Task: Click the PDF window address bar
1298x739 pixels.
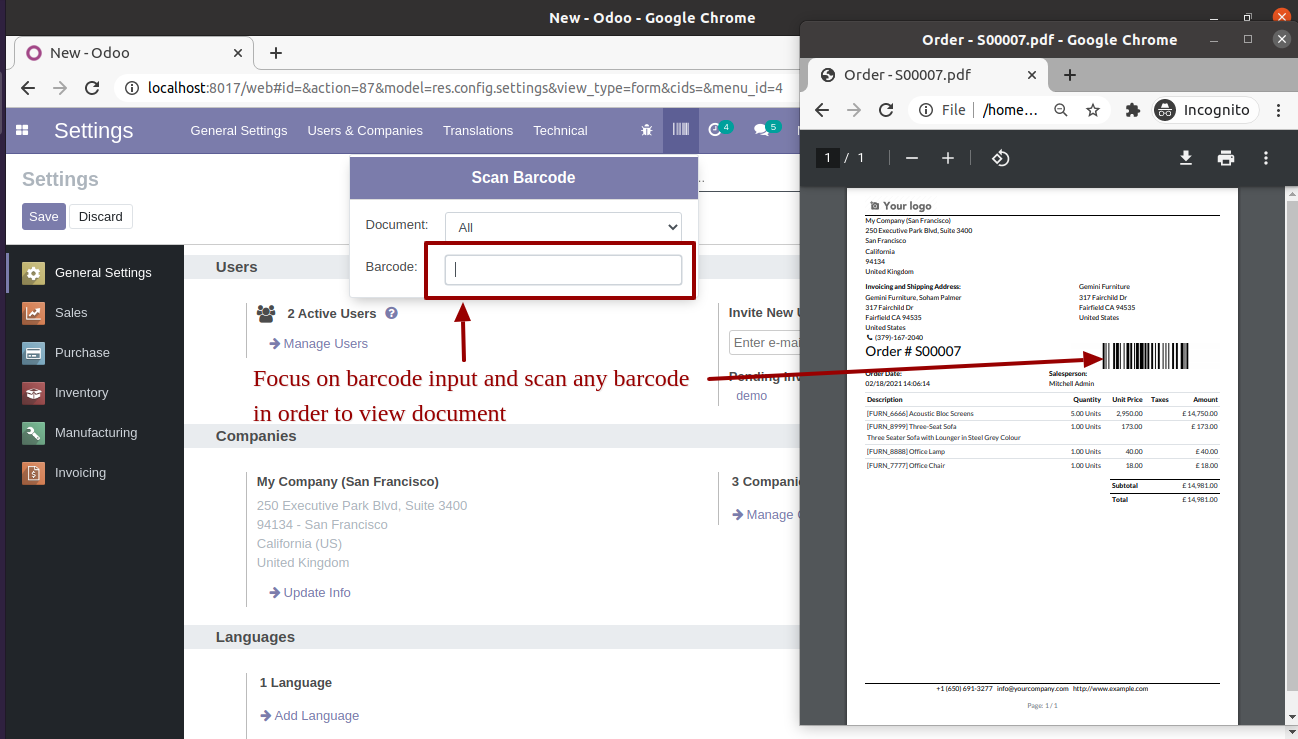Action: point(1011,110)
